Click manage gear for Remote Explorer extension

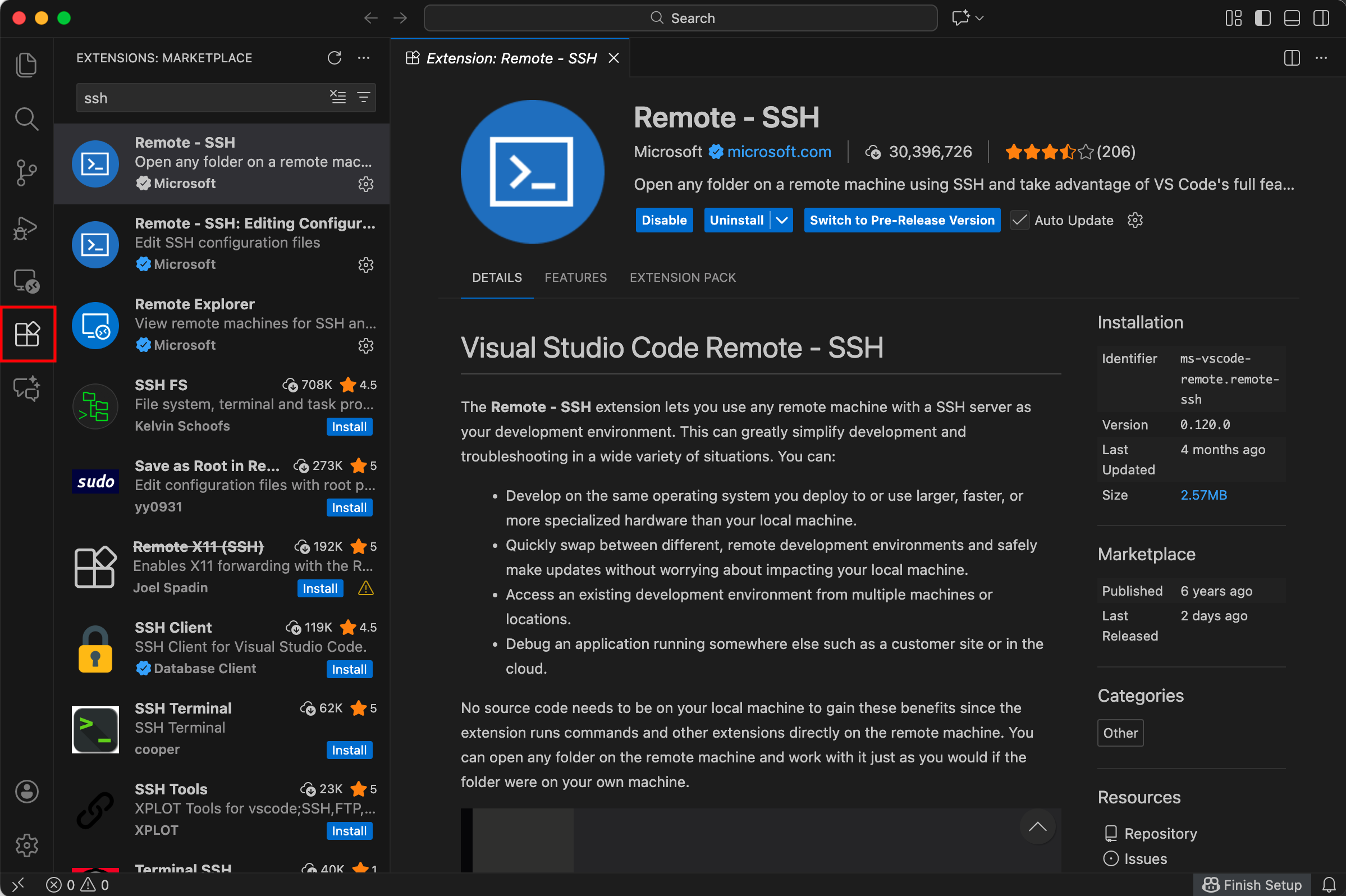[365, 346]
